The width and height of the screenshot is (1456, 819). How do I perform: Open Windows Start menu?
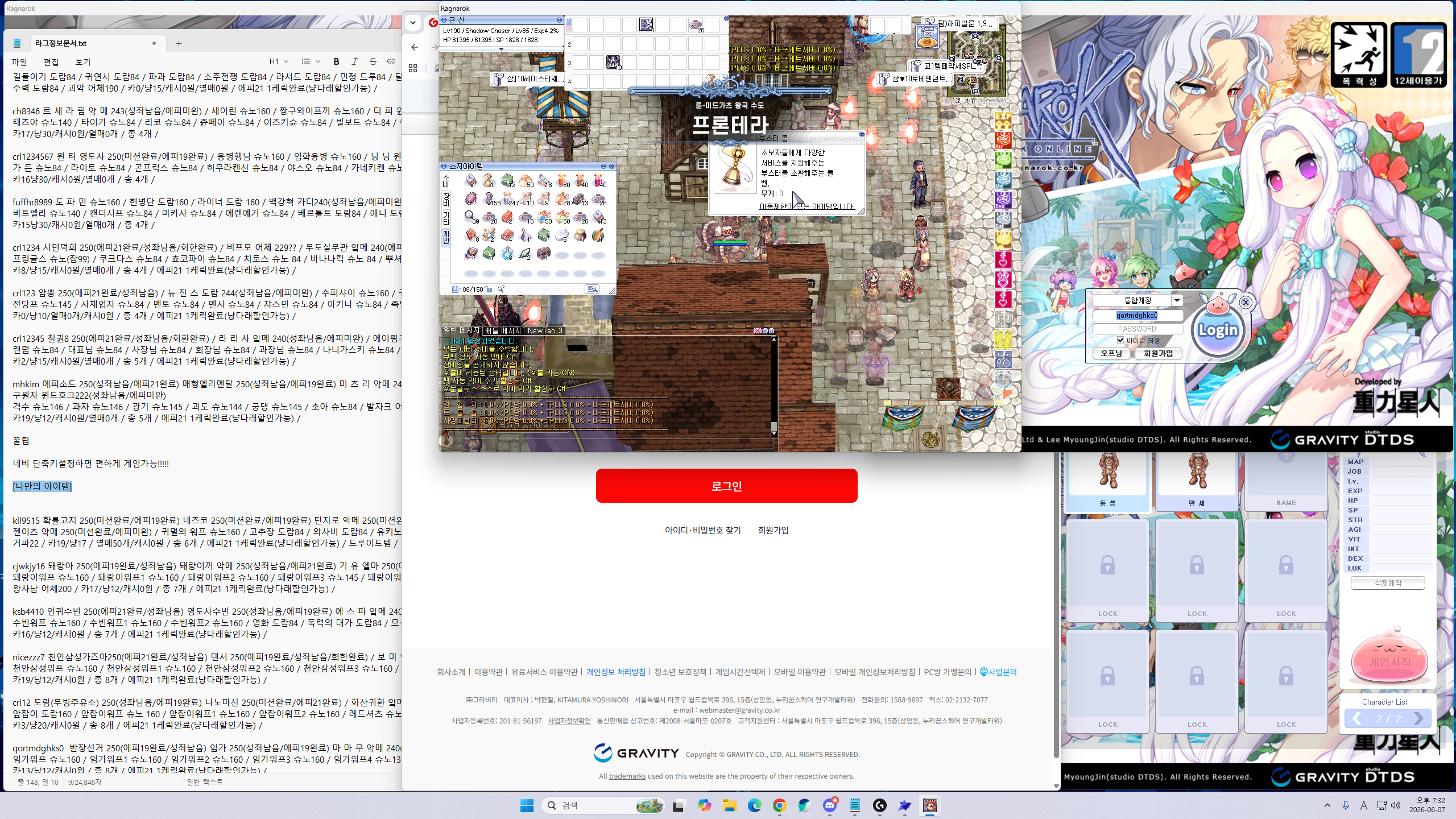point(527,805)
